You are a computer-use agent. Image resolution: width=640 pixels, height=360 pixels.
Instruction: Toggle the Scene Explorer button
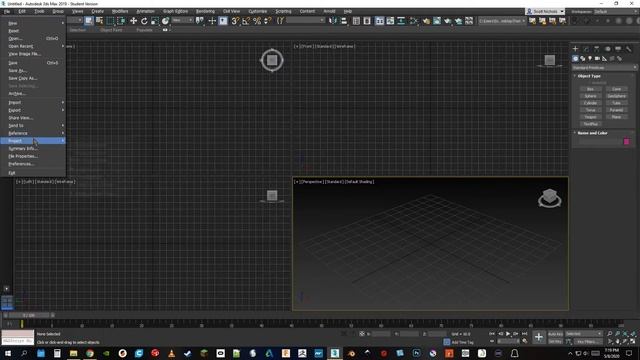[x=356, y=21]
